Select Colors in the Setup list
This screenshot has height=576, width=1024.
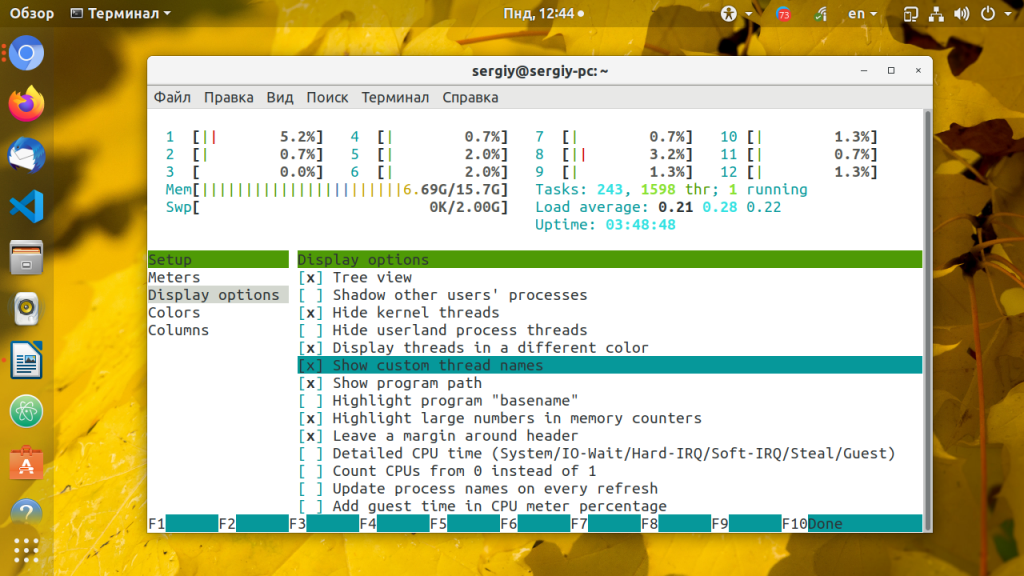(174, 313)
